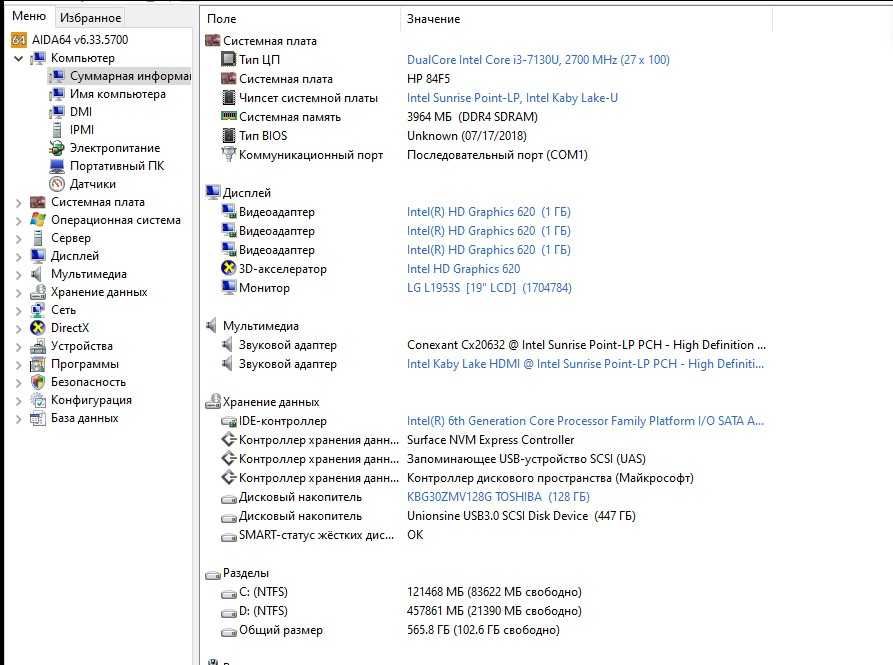The height and width of the screenshot is (665, 893).
Task: Expand the Безопасность tree node
Action: coord(18,383)
